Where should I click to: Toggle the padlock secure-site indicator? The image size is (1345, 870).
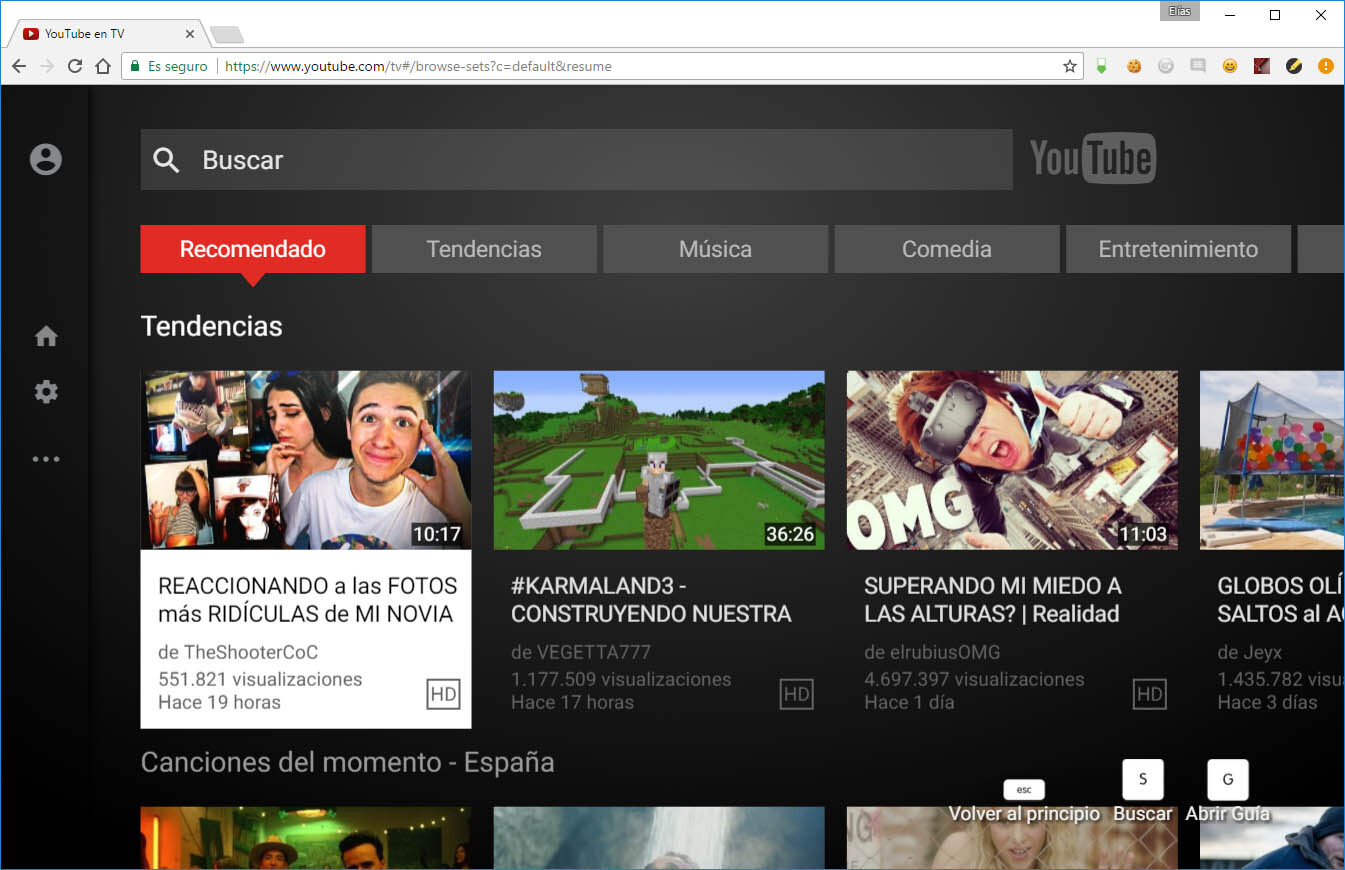tap(134, 66)
